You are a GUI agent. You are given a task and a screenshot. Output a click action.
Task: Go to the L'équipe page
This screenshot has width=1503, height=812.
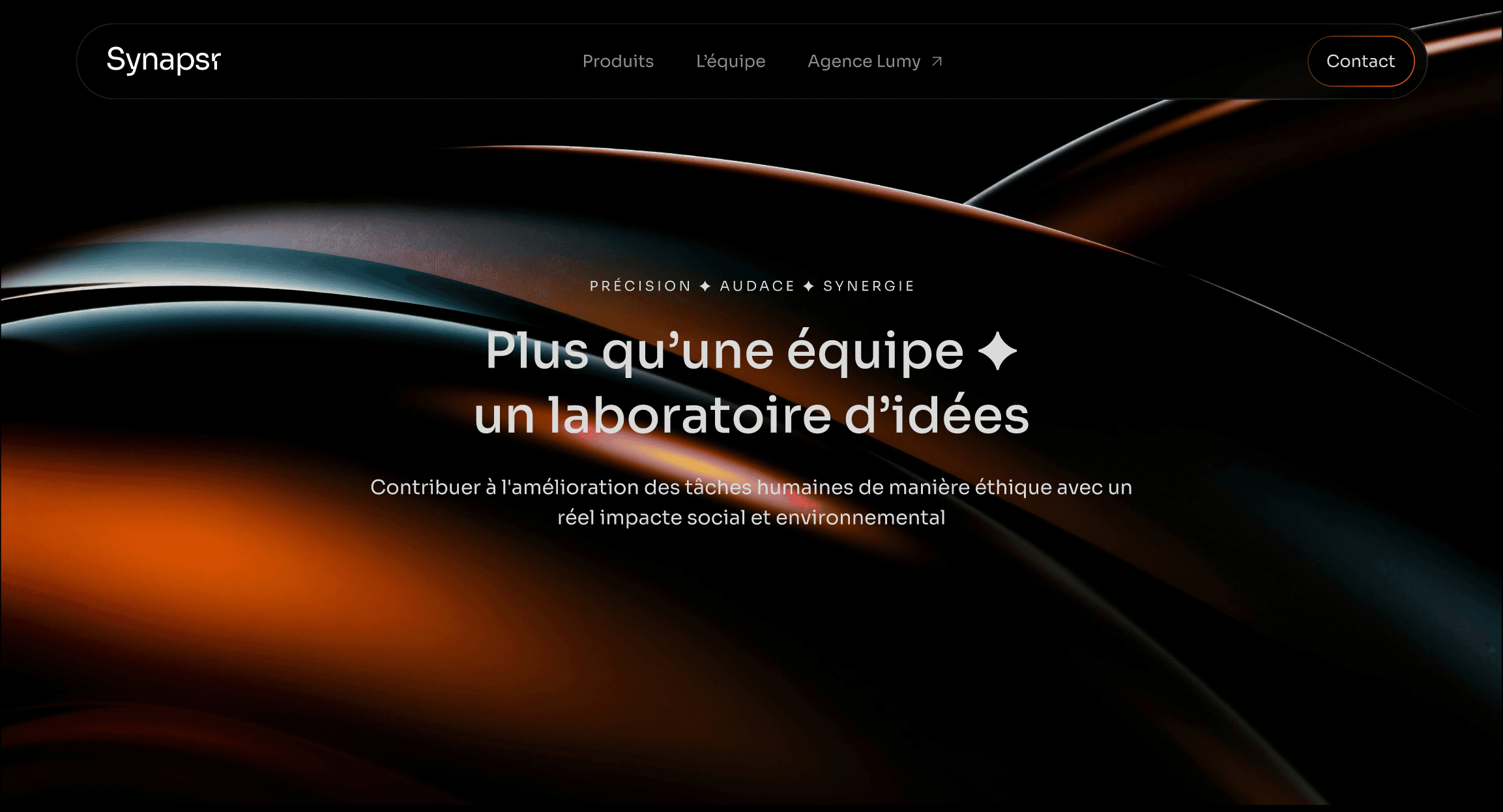click(x=731, y=61)
